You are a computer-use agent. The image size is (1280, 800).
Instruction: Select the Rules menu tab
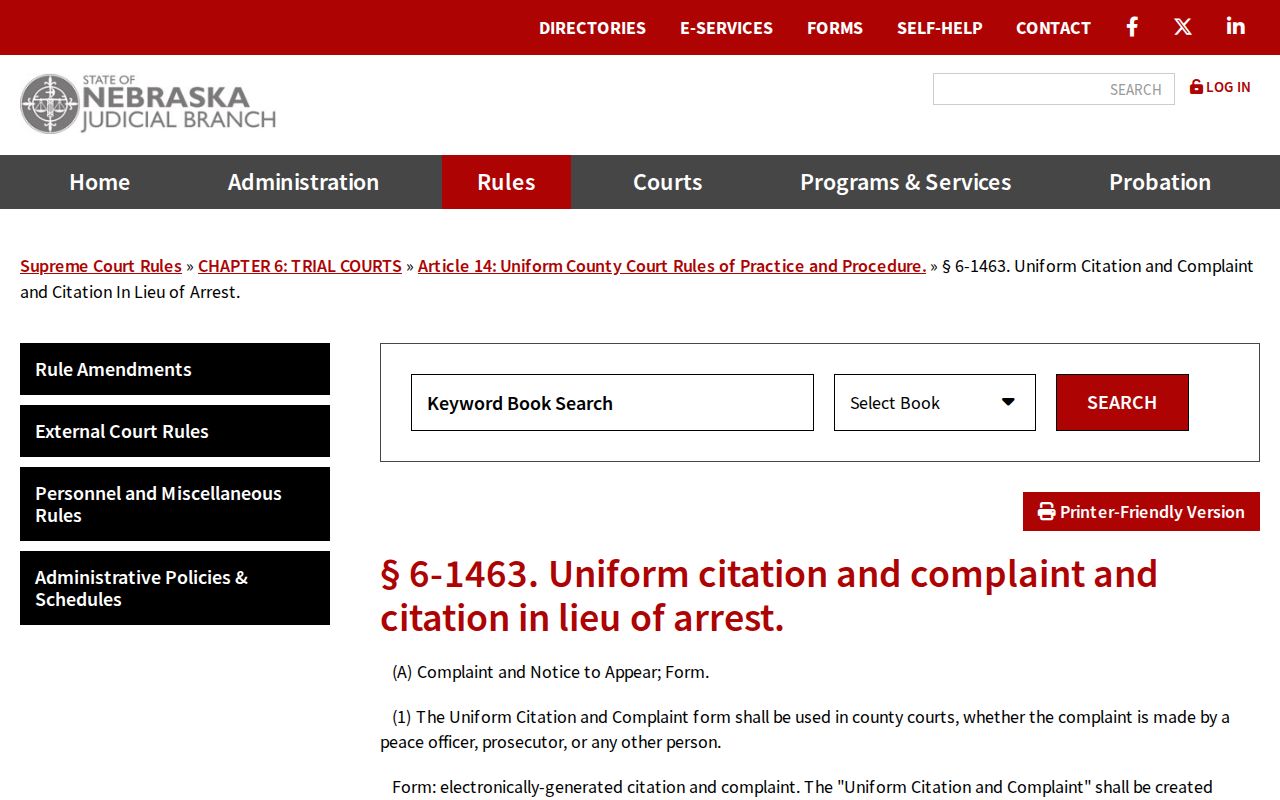pyautogui.click(x=506, y=182)
